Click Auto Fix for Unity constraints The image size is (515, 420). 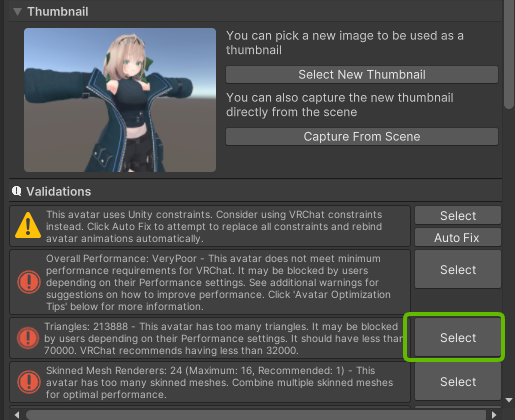[458, 238]
